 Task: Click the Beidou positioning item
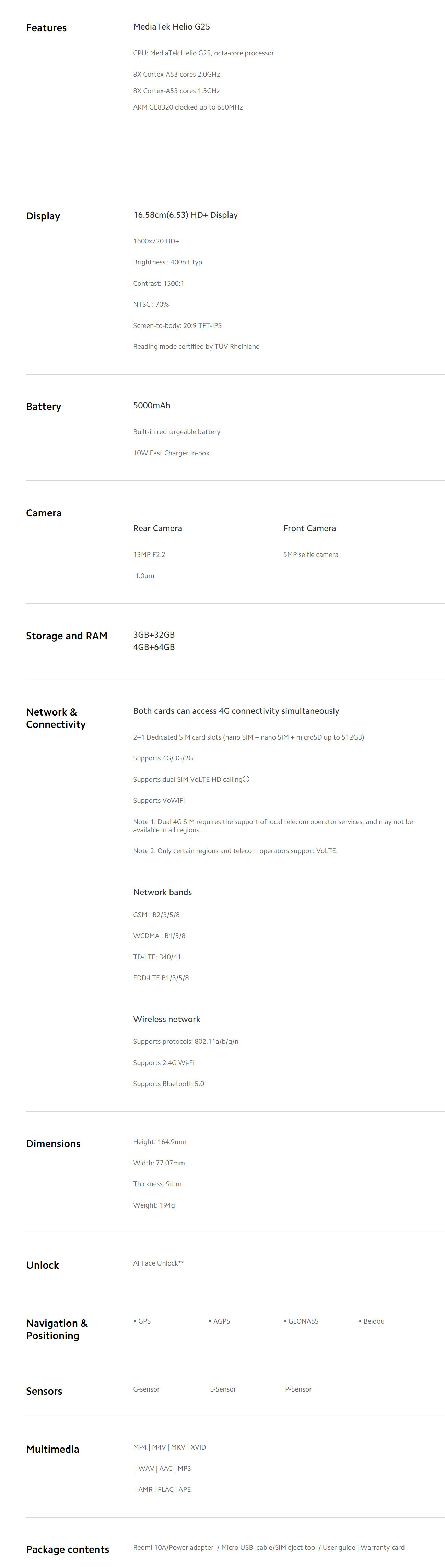pos(373,1321)
